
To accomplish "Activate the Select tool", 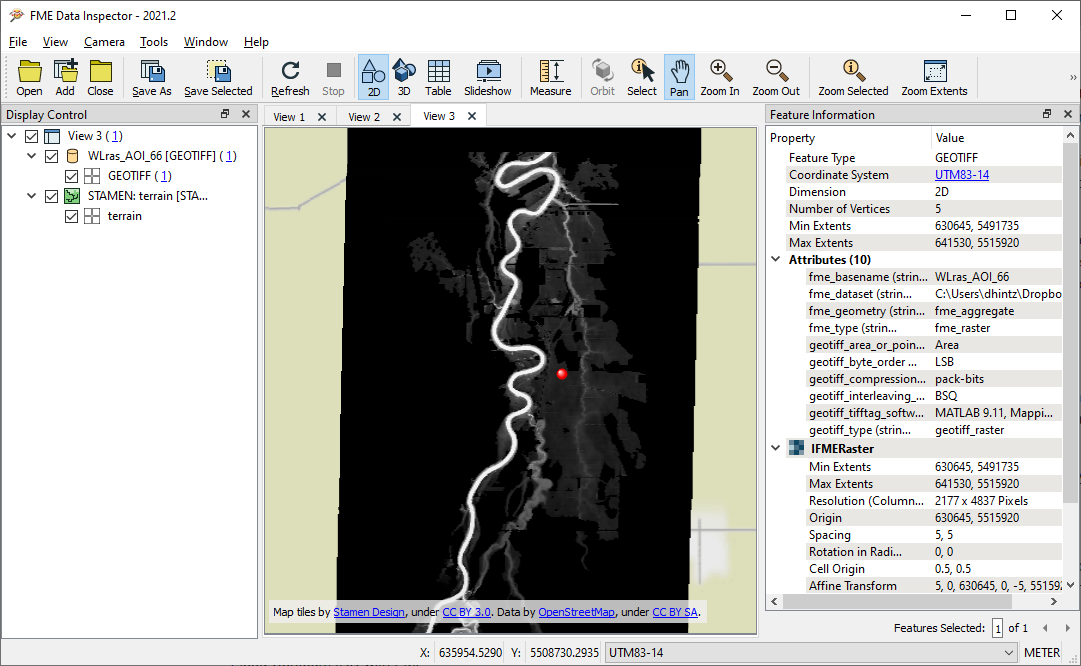I will point(642,77).
